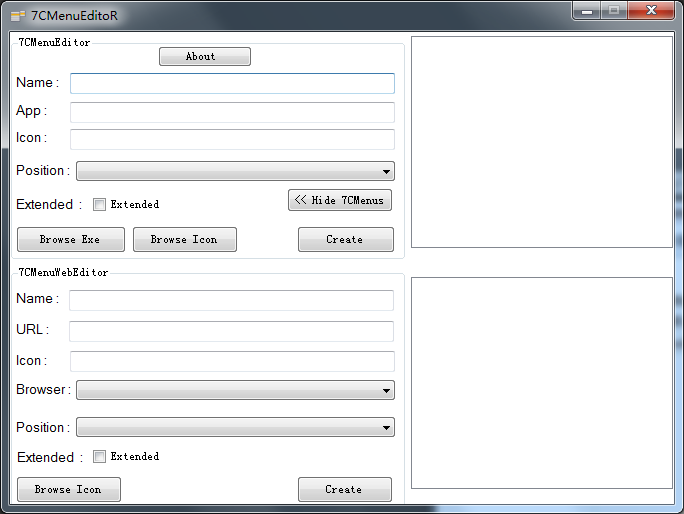Click the 7CMenuEditoR title bar icon

(18, 16)
